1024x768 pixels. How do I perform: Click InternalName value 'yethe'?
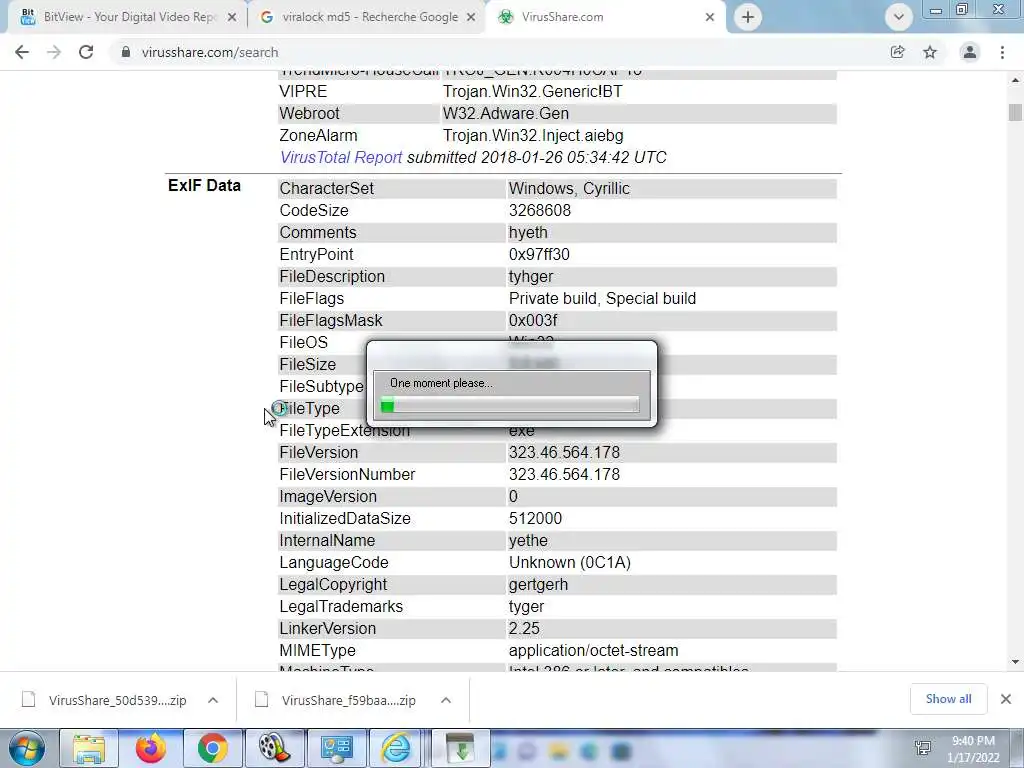coord(528,541)
